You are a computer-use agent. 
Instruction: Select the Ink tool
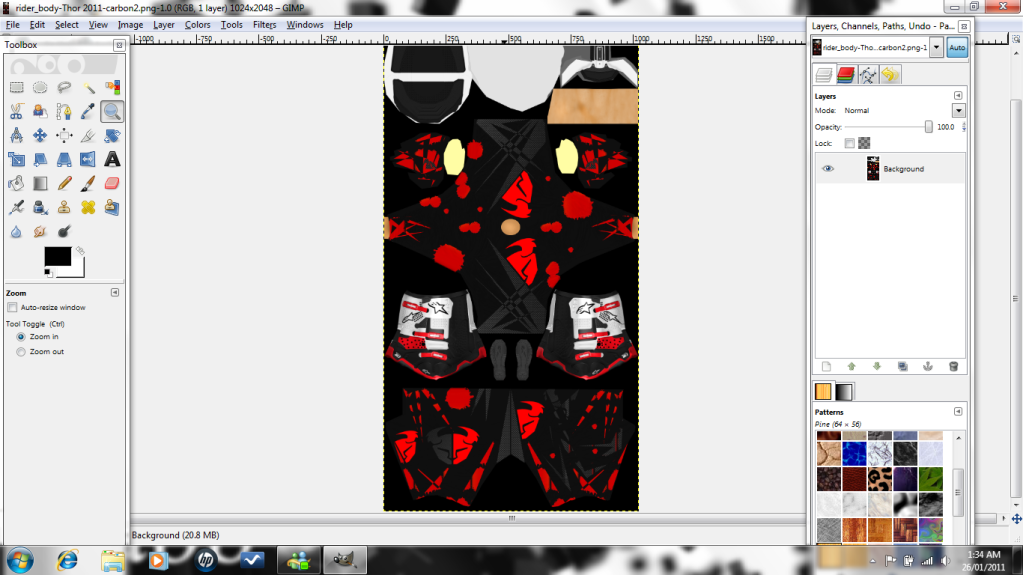[40, 208]
